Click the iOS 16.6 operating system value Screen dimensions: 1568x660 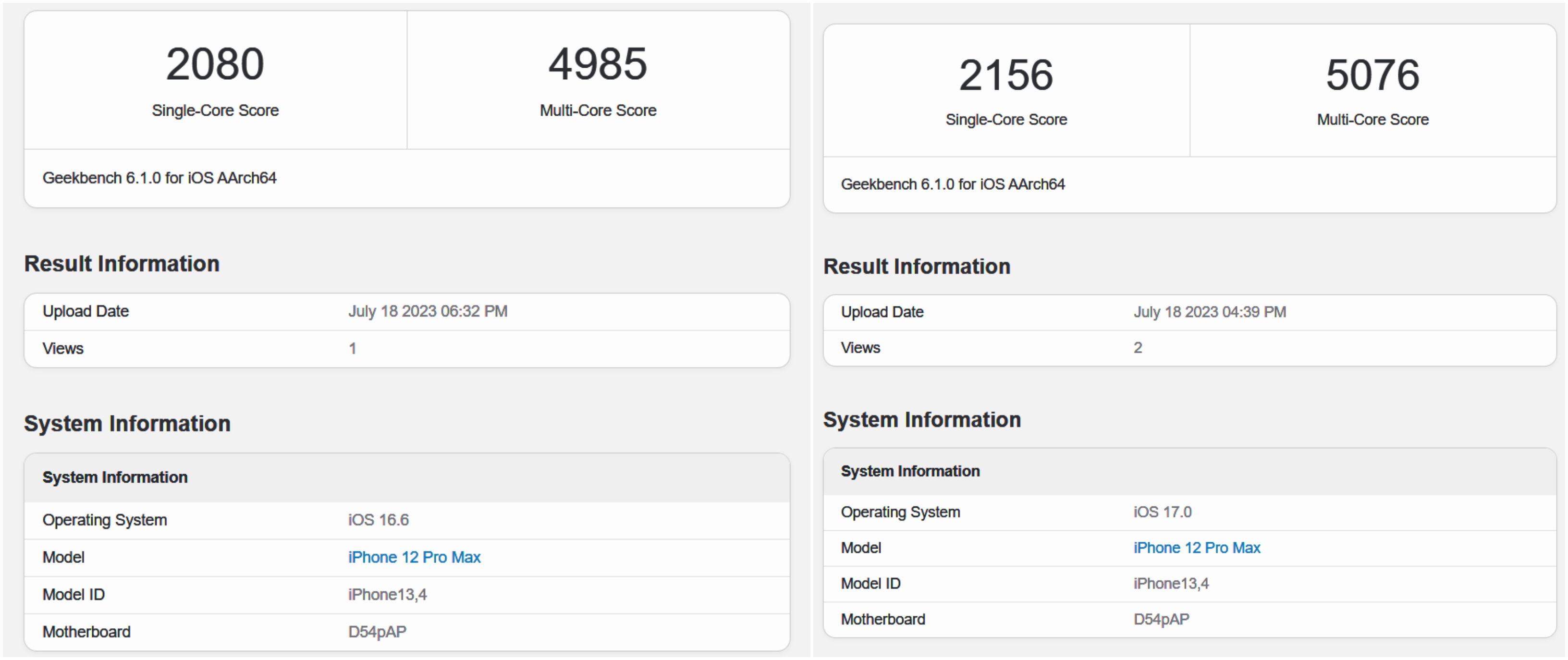coord(378,520)
